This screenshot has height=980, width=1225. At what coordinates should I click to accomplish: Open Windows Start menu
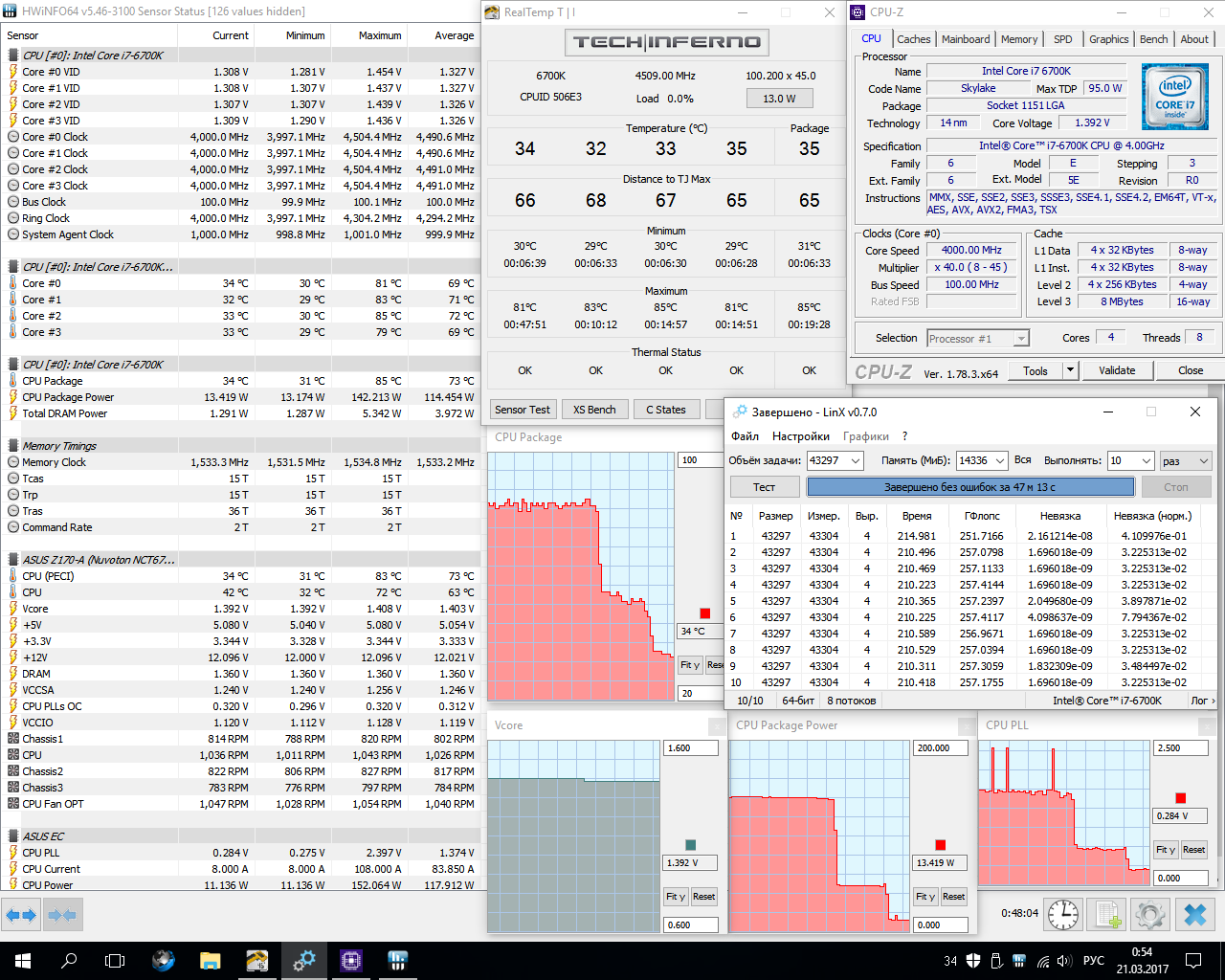[x=23, y=961]
